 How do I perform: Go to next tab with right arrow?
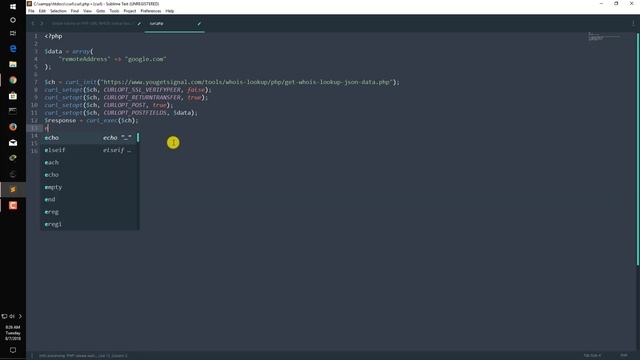(41, 24)
